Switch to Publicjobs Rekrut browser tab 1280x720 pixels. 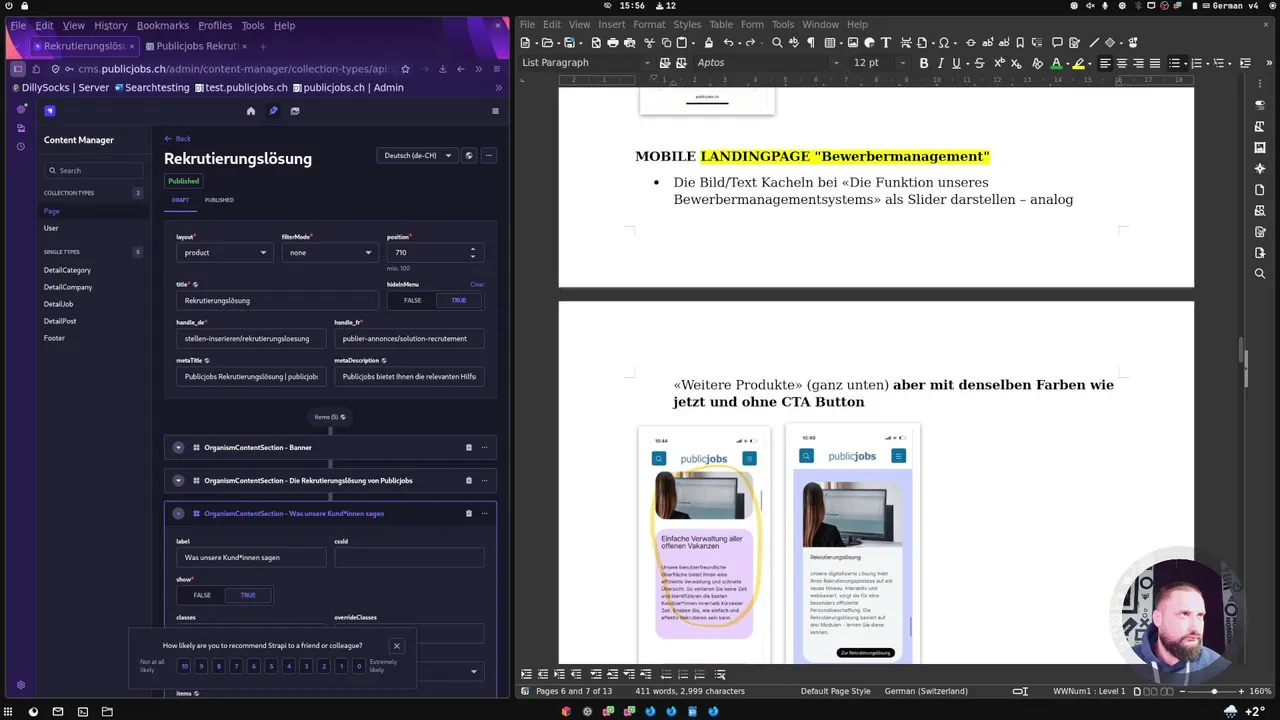197,46
